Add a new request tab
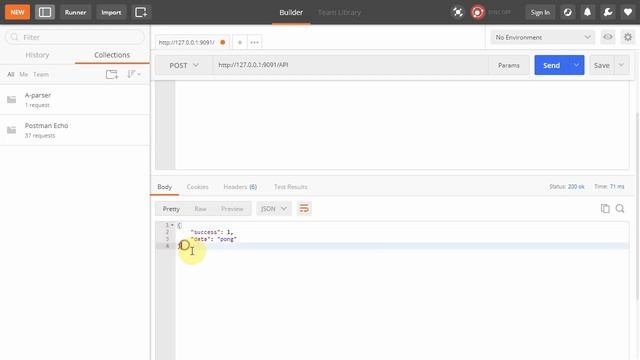 [x=240, y=42]
